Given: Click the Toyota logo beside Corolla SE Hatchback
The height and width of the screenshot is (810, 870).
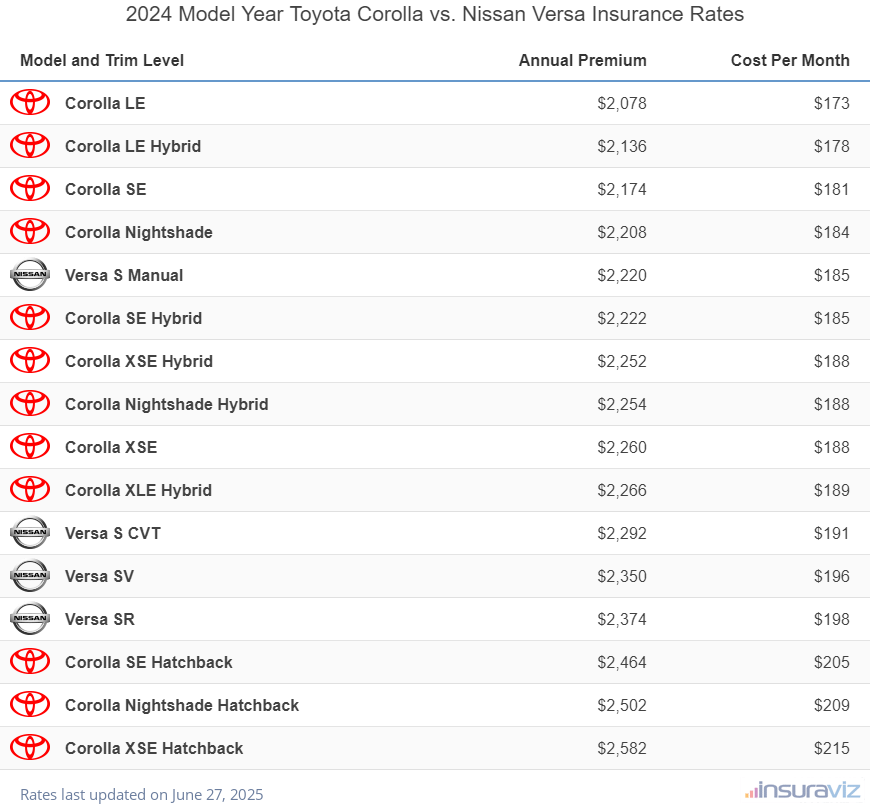Looking at the screenshot, I should pyautogui.click(x=30, y=661).
